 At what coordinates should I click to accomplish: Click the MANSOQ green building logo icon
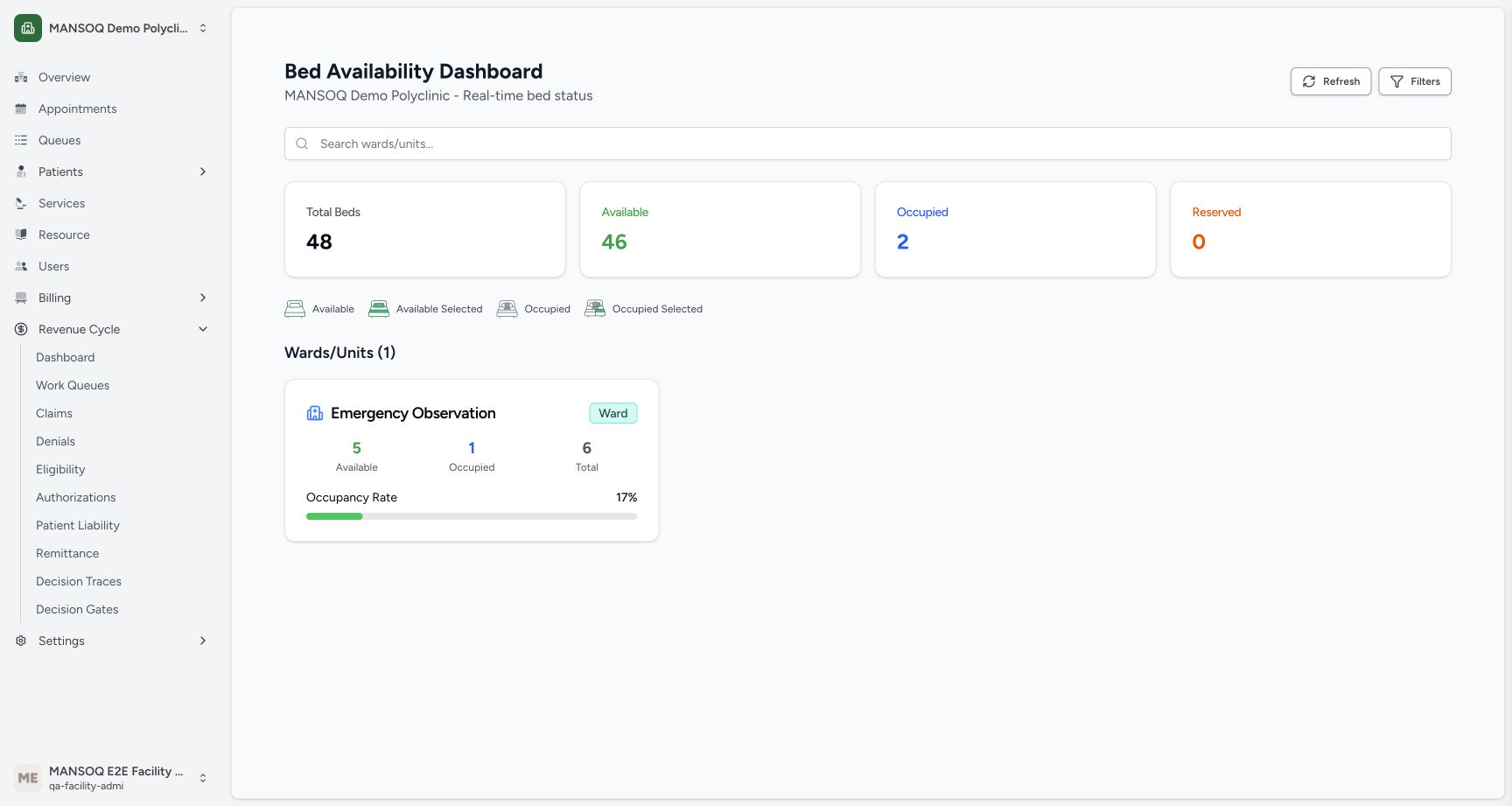28,28
